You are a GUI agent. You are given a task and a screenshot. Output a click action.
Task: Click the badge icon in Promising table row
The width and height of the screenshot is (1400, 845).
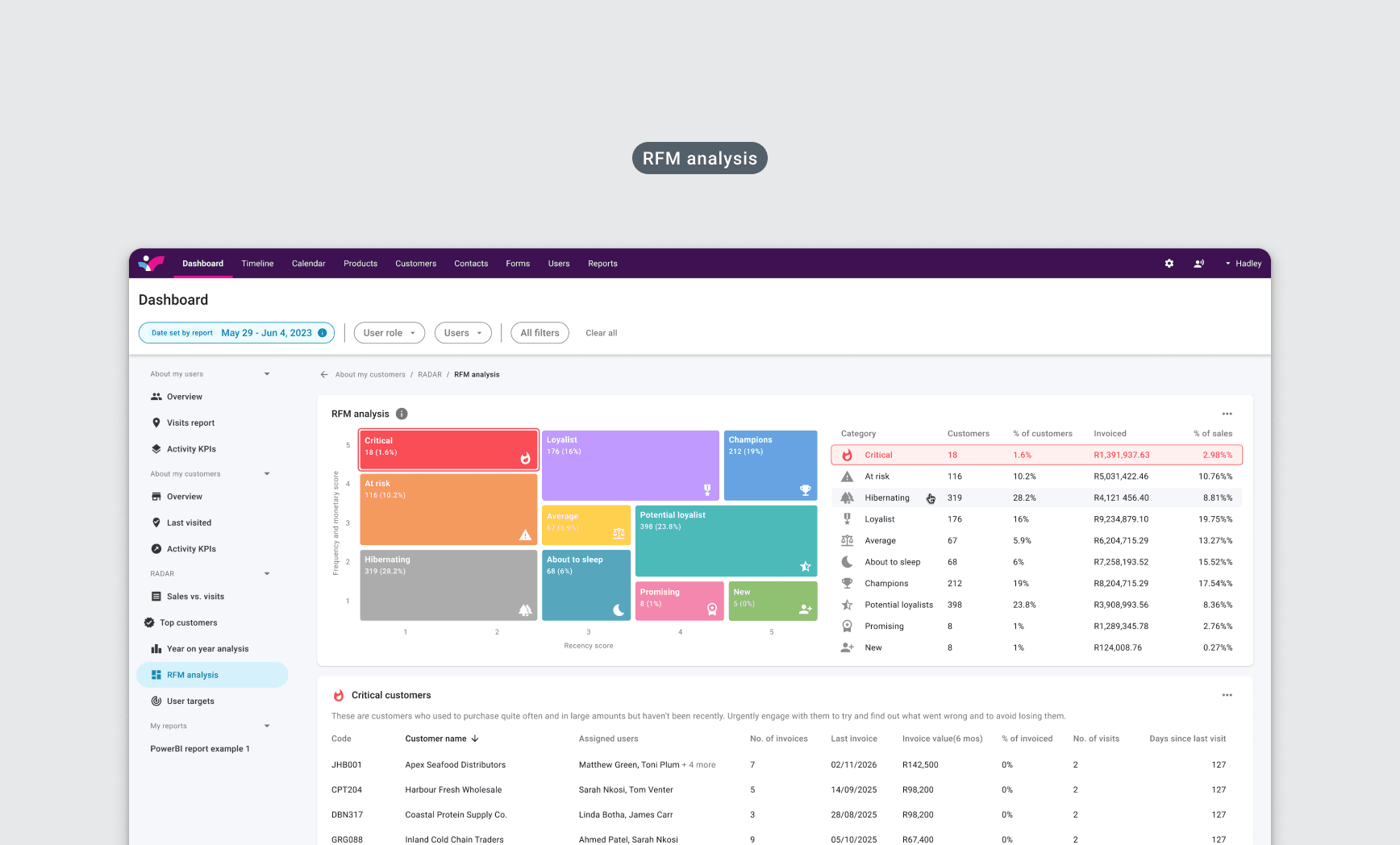[847, 626]
